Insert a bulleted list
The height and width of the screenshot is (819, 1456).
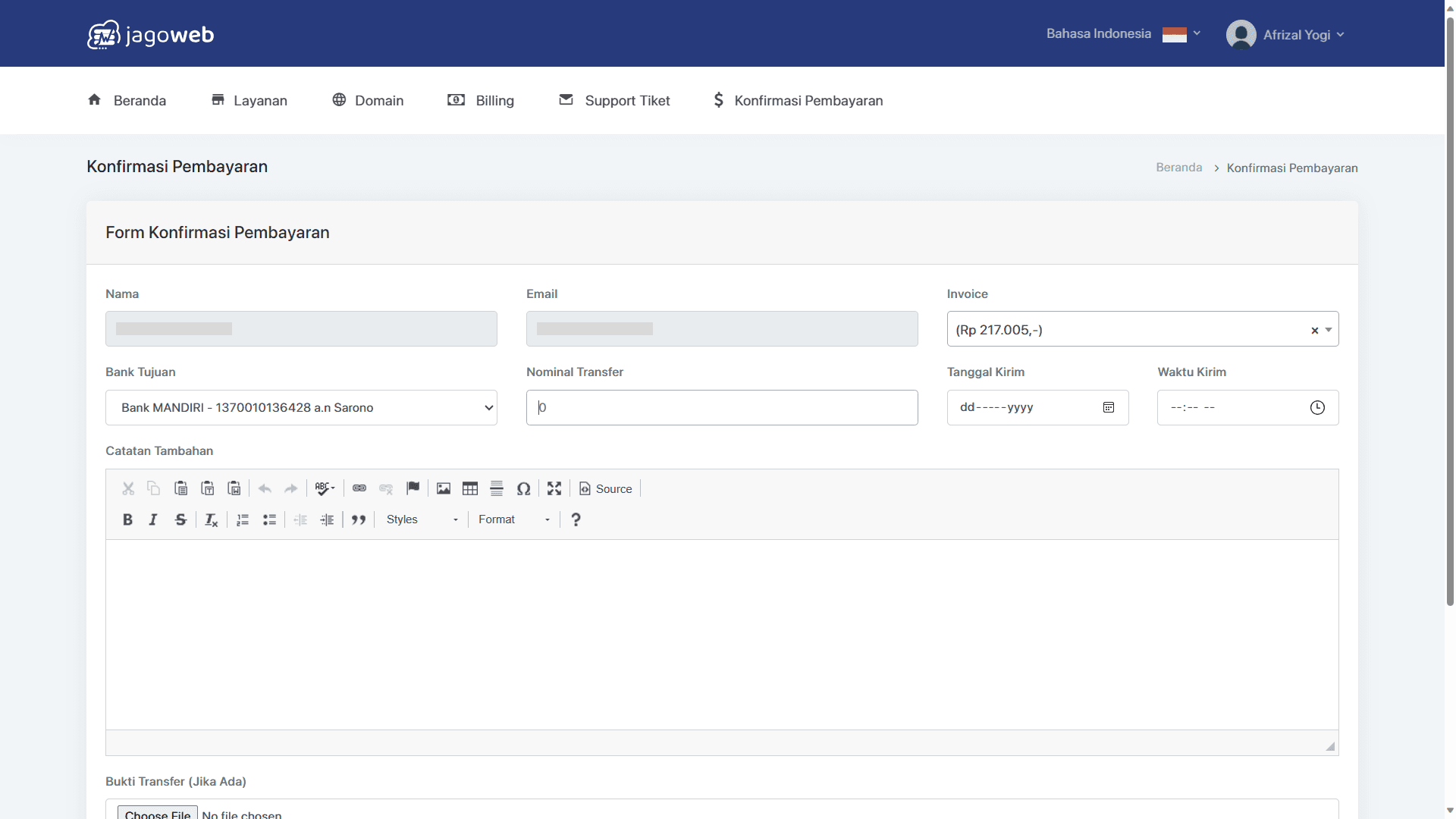point(269,519)
